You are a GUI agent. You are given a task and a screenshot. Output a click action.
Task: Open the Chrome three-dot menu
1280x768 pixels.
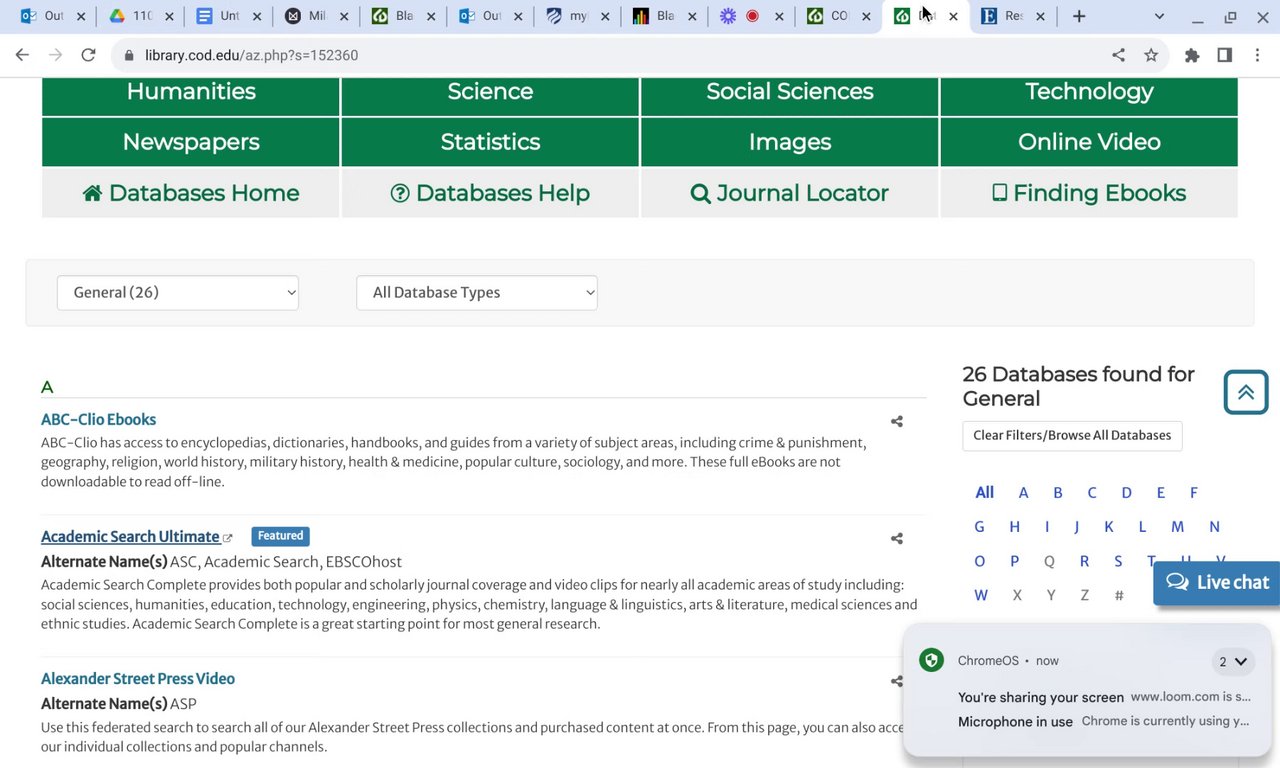tap(1257, 55)
